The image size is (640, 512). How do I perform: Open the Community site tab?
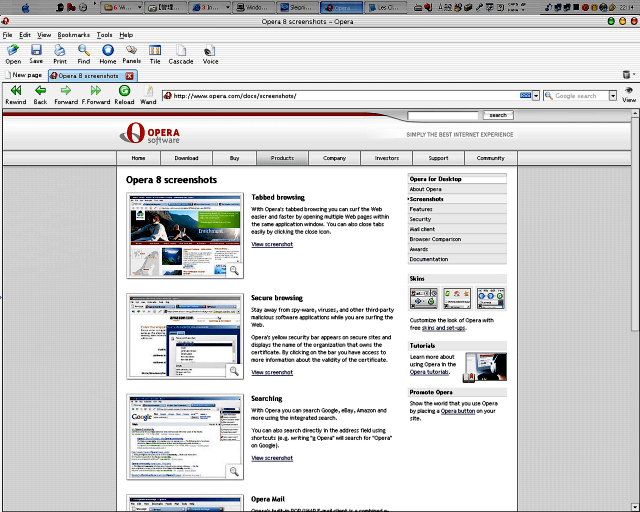[491, 158]
